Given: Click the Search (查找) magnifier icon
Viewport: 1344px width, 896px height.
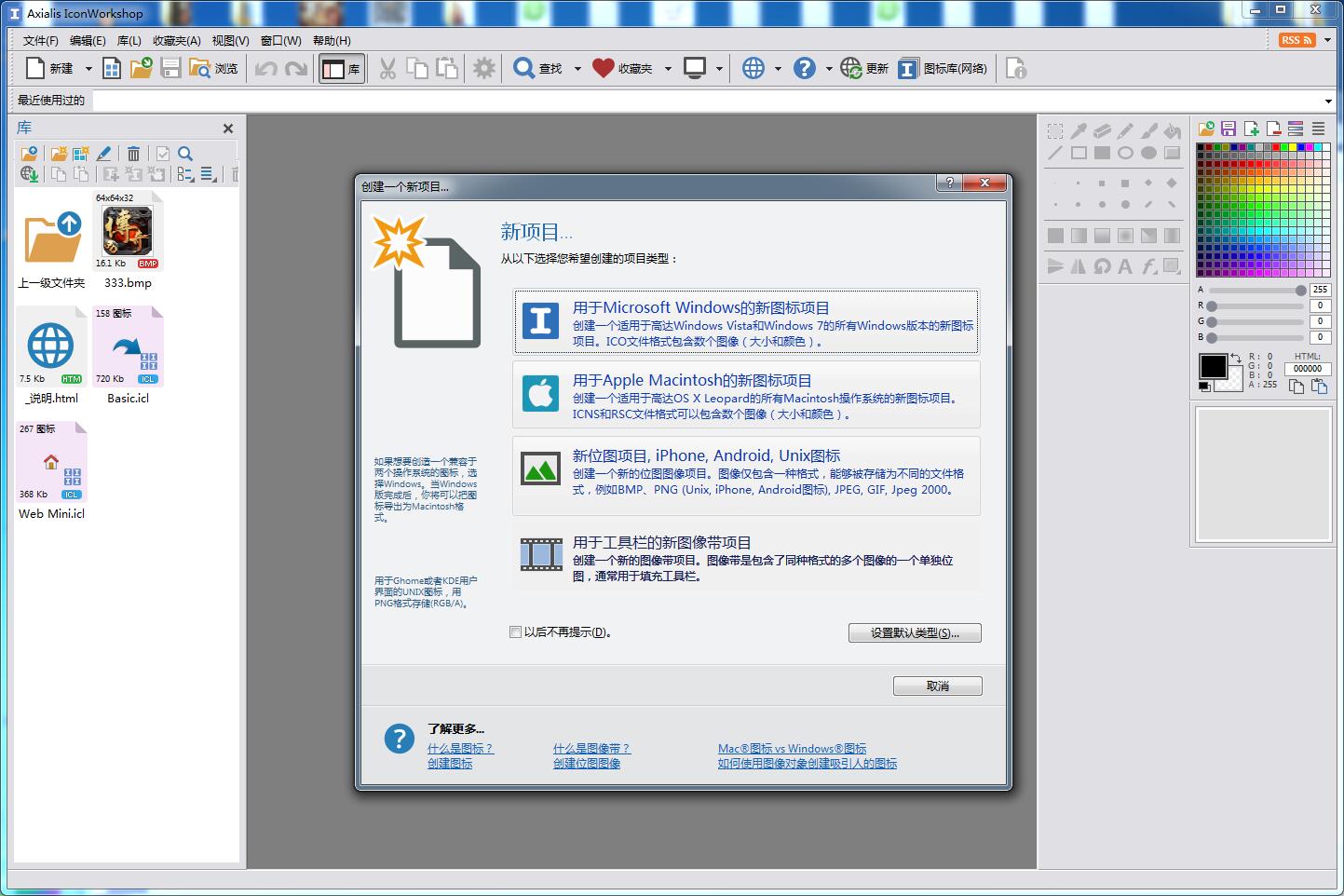Looking at the screenshot, I should tap(524, 68).
